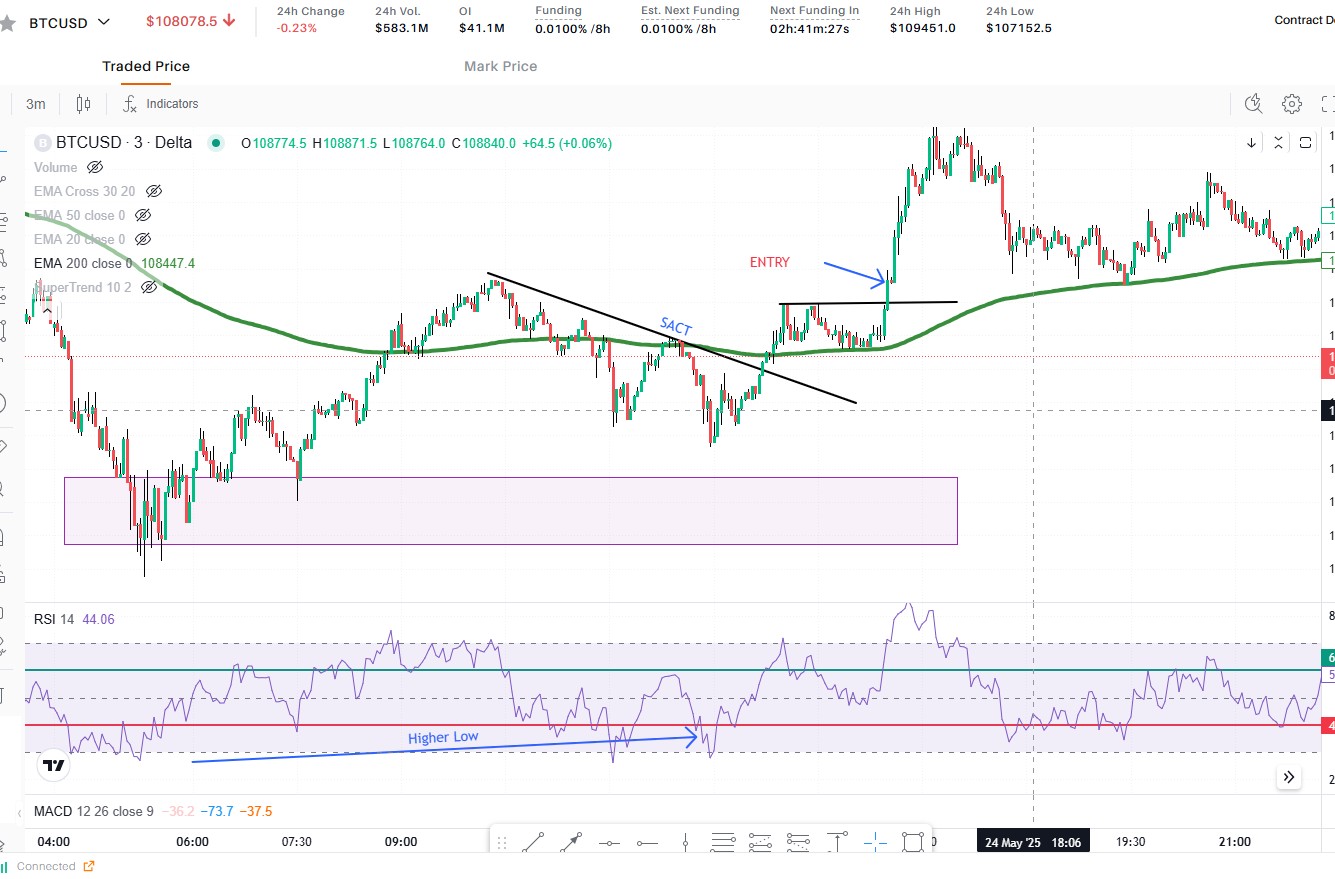
Task: Switch to the Mark Price tab
Action: (500, 66)
